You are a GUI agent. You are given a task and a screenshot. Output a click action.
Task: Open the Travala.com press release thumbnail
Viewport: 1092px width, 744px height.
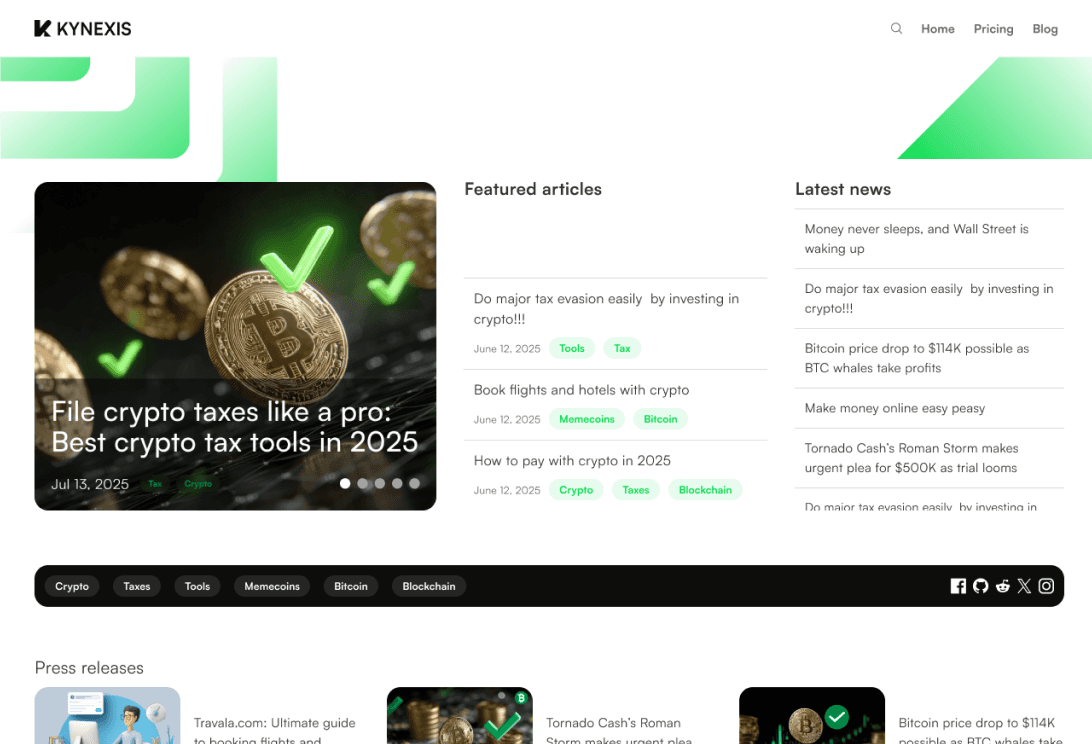(x=107, y=715)
